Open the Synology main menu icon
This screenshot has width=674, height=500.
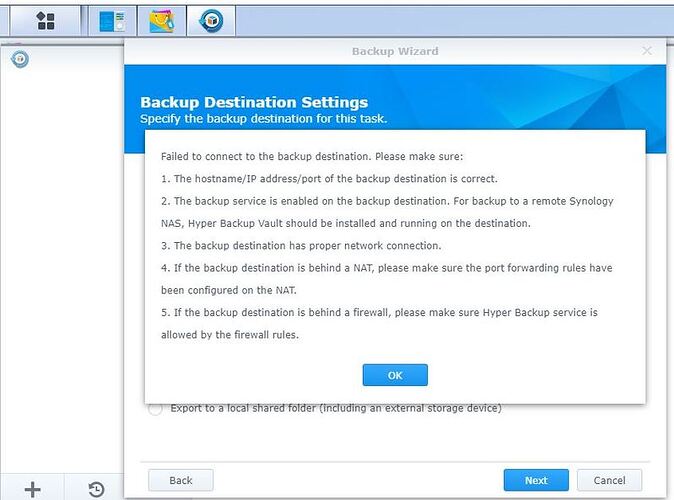coord(45,21)
